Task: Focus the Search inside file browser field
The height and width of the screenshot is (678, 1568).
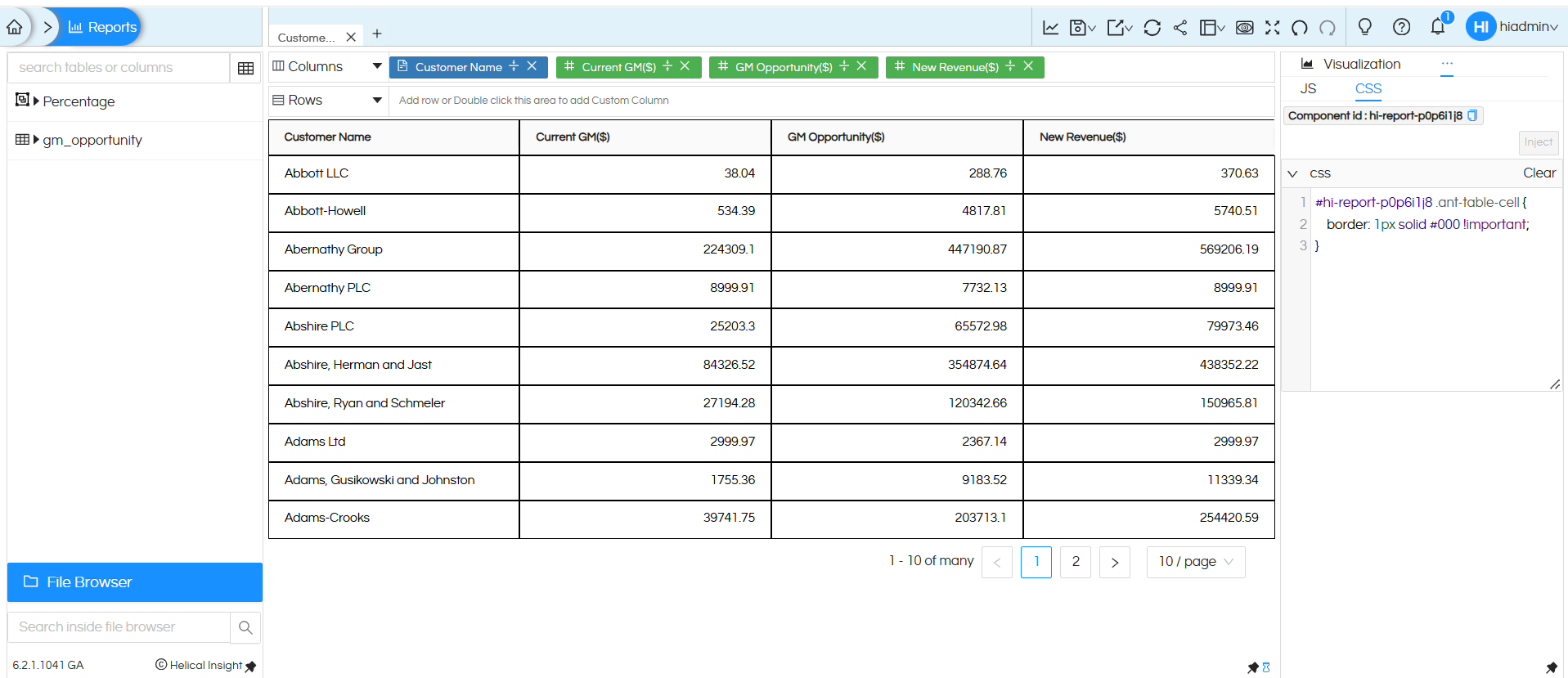Action: click(119, 627)
